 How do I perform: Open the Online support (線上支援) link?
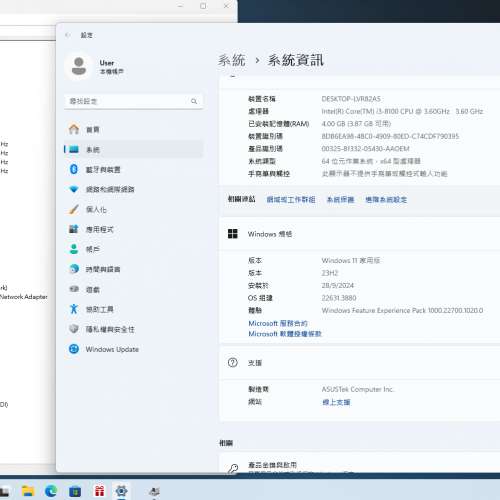pyautogui.click(x=336, y=402)
